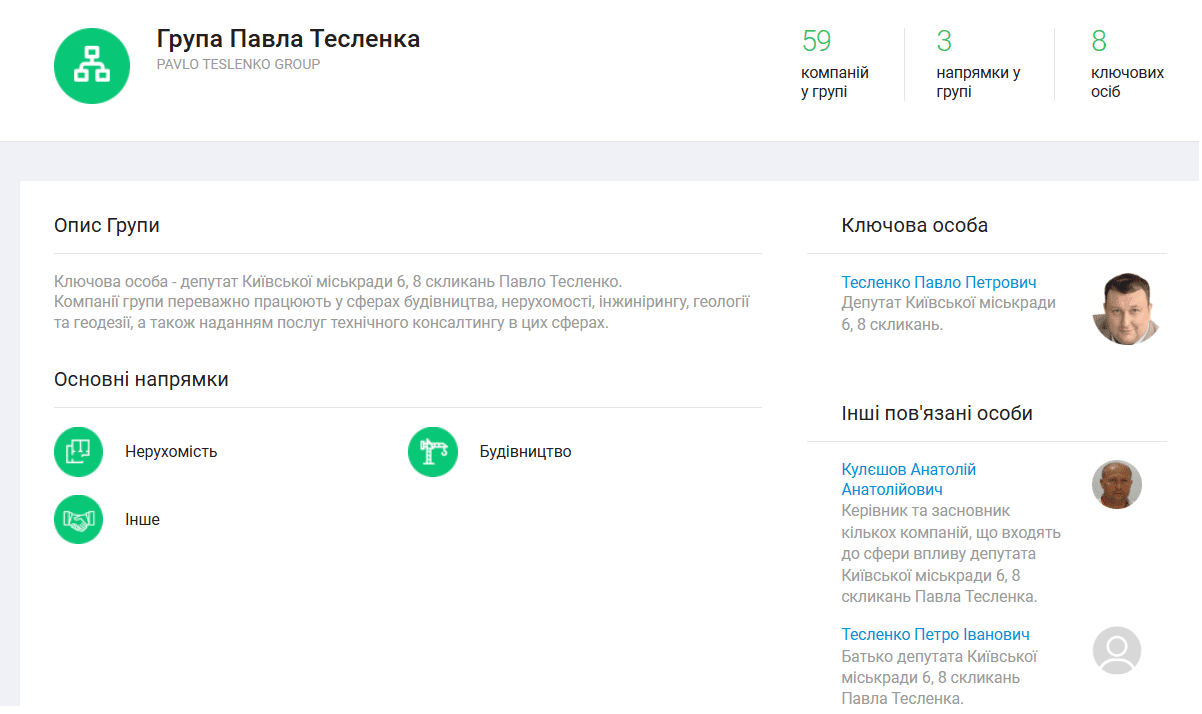Open the Кулєшов Анатолій Анатолійович link
This screenshot has width=1202, height=714.
tap(908, 480)
